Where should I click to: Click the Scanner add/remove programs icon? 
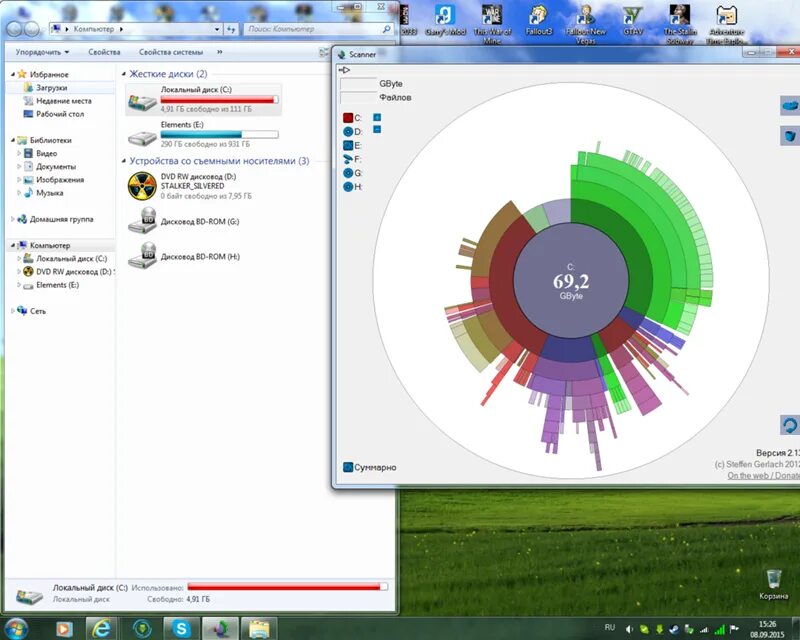[x=790, y=106]
